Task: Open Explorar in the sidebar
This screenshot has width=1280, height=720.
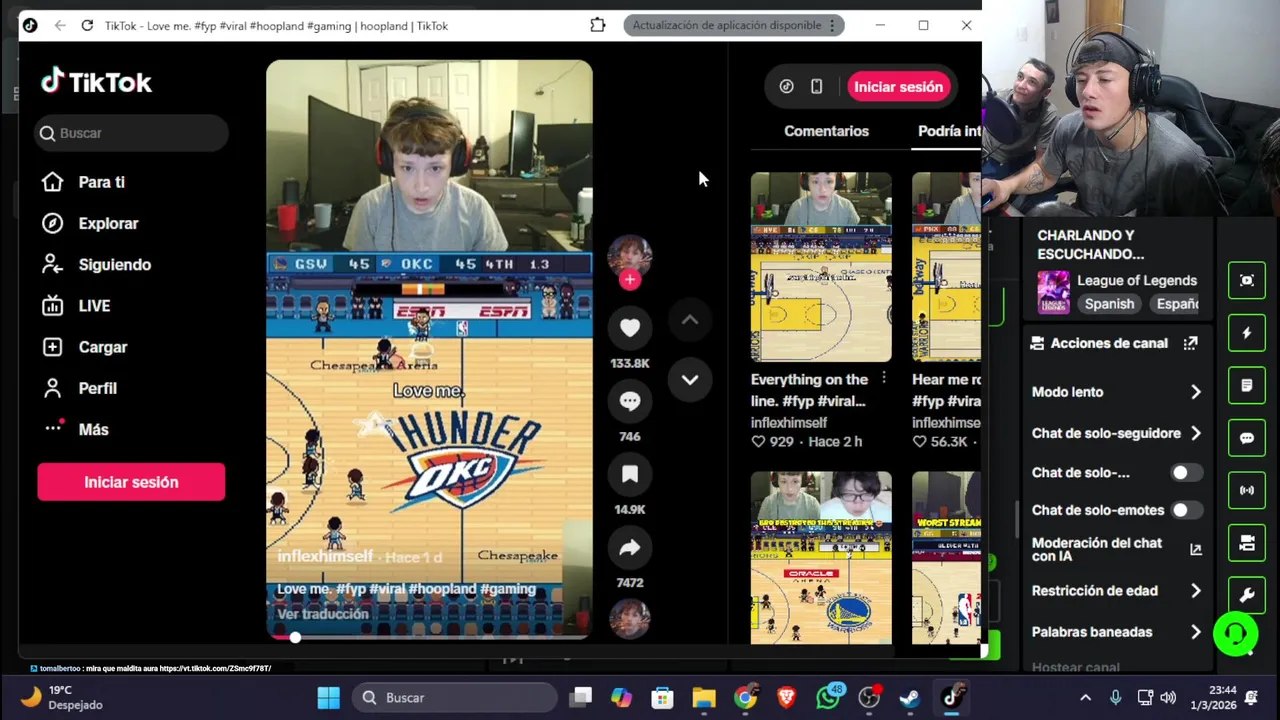Action: point(90,223)
